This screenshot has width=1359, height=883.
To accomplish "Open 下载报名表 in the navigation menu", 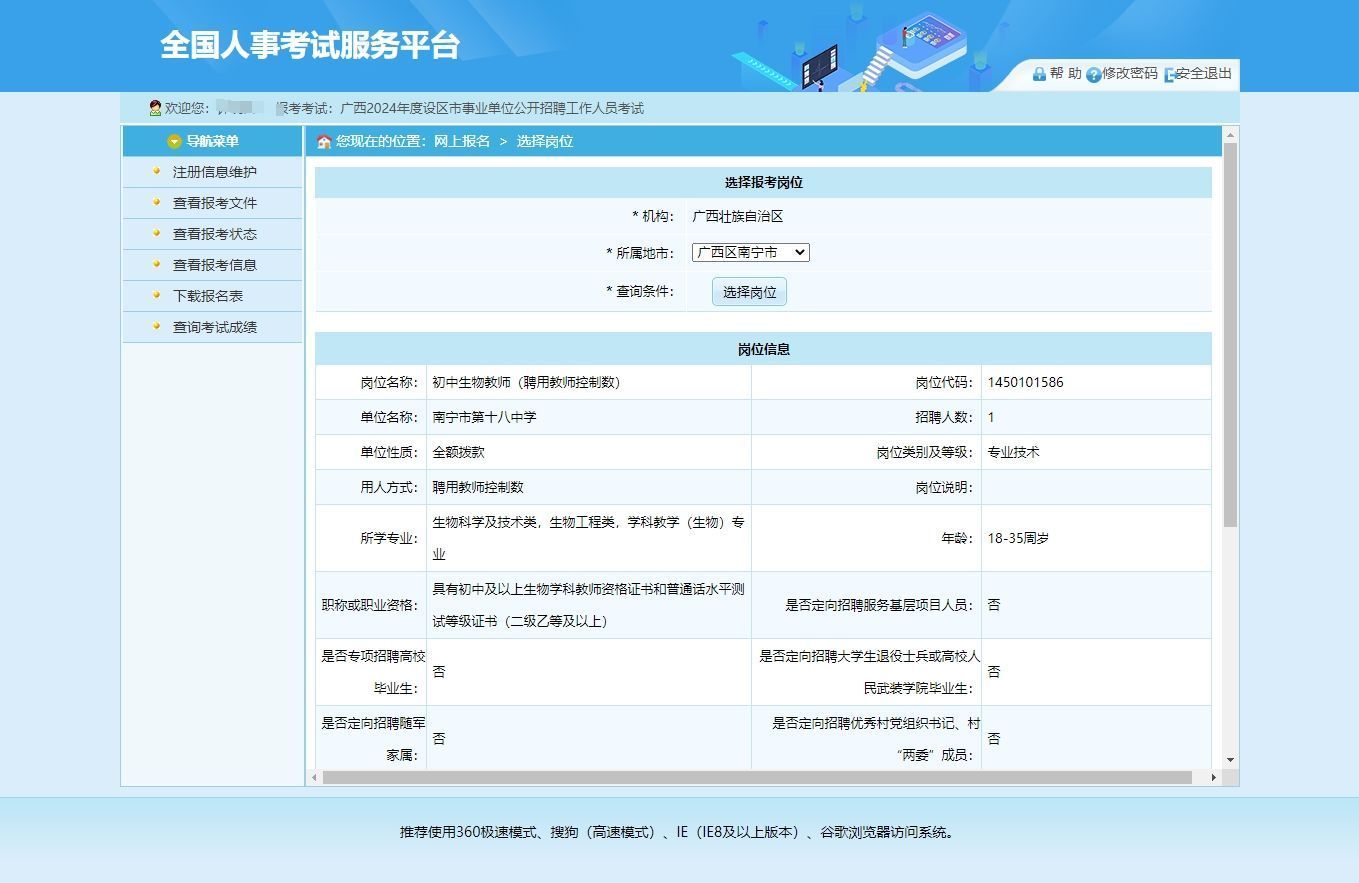I will [x=208, y=296].
